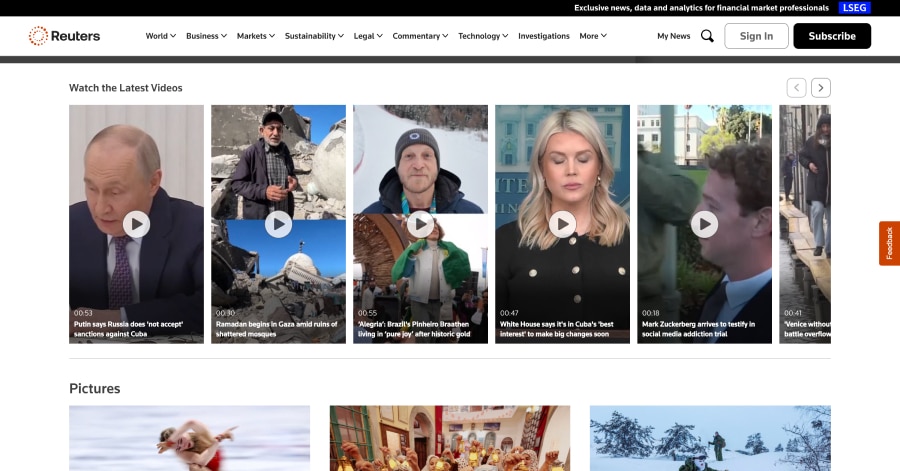Viewport: 900px width, 471px height.
Task: Expand the Markets menu
Action: 256,36
